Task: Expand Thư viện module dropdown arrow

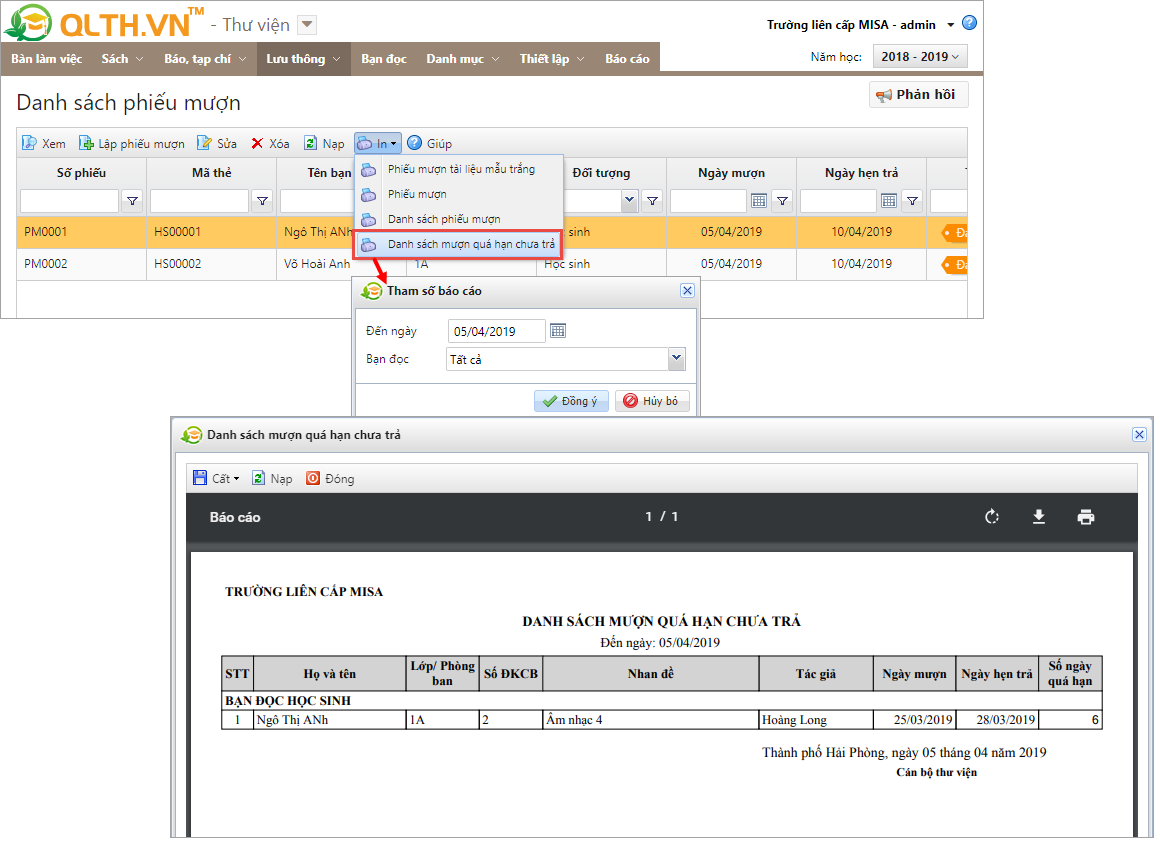Action: point(307,24)
